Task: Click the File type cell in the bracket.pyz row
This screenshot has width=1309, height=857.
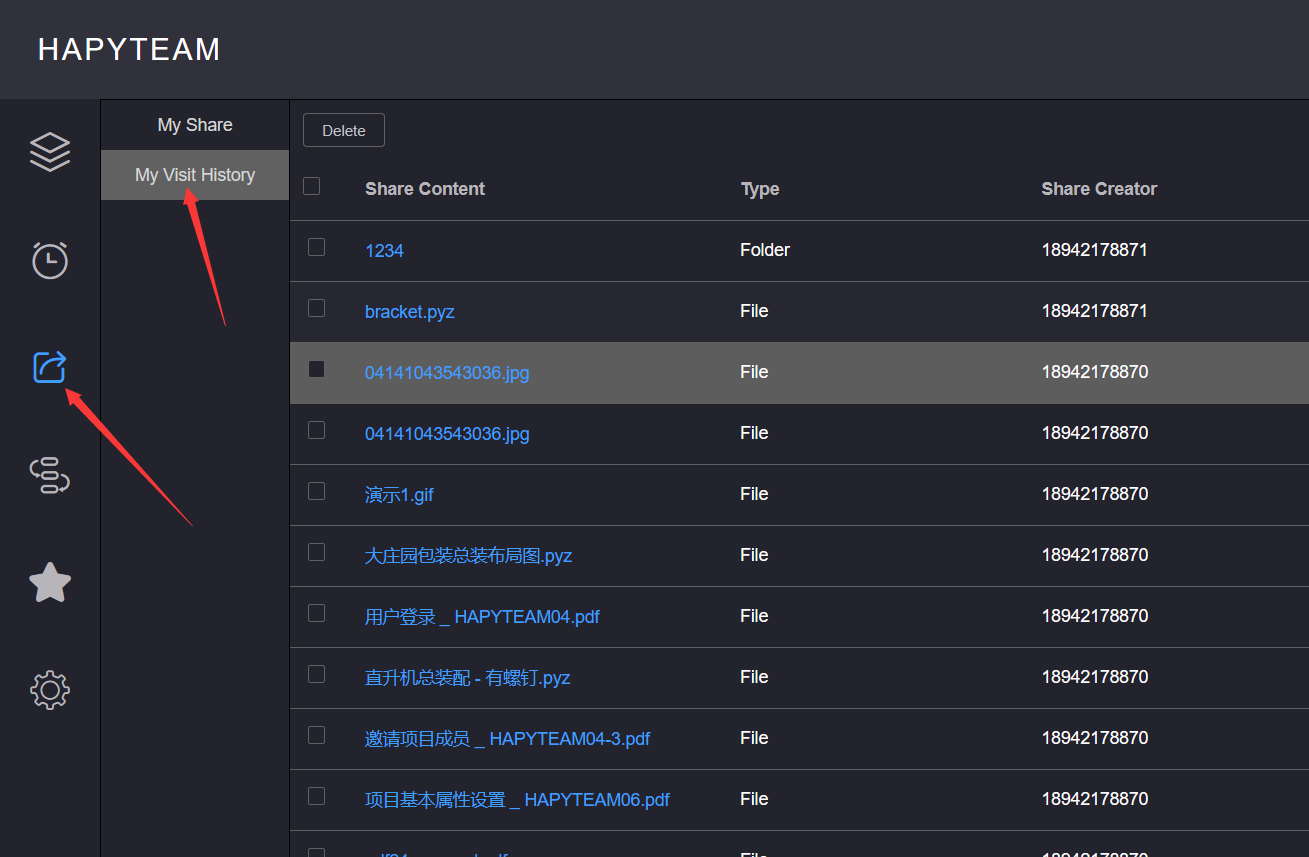Action: pos(754,311)
